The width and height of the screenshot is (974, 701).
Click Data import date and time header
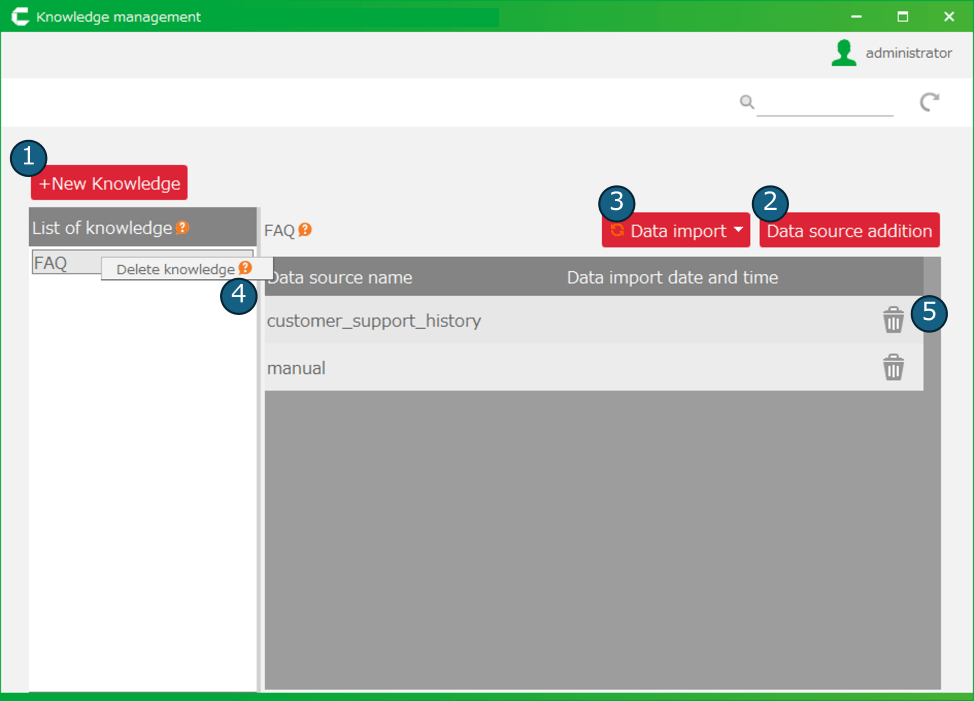click(x=672, y=277)
